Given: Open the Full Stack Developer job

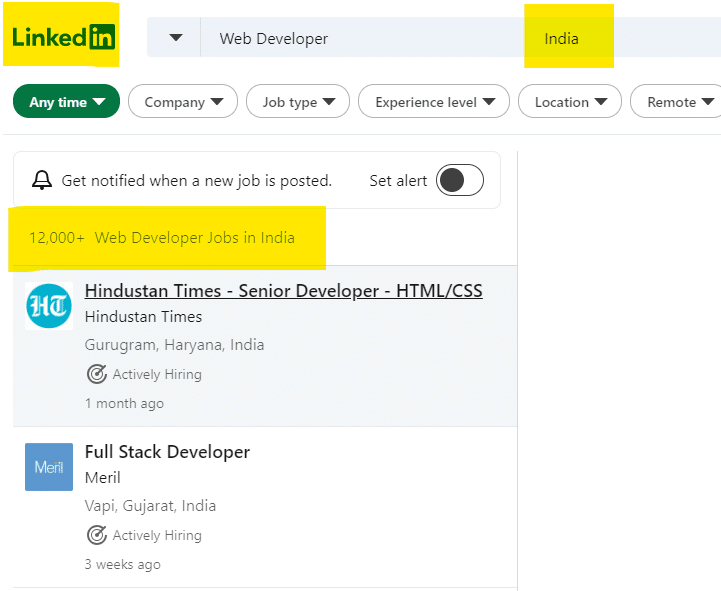Looking at the screenshot, I should [167, 452].
